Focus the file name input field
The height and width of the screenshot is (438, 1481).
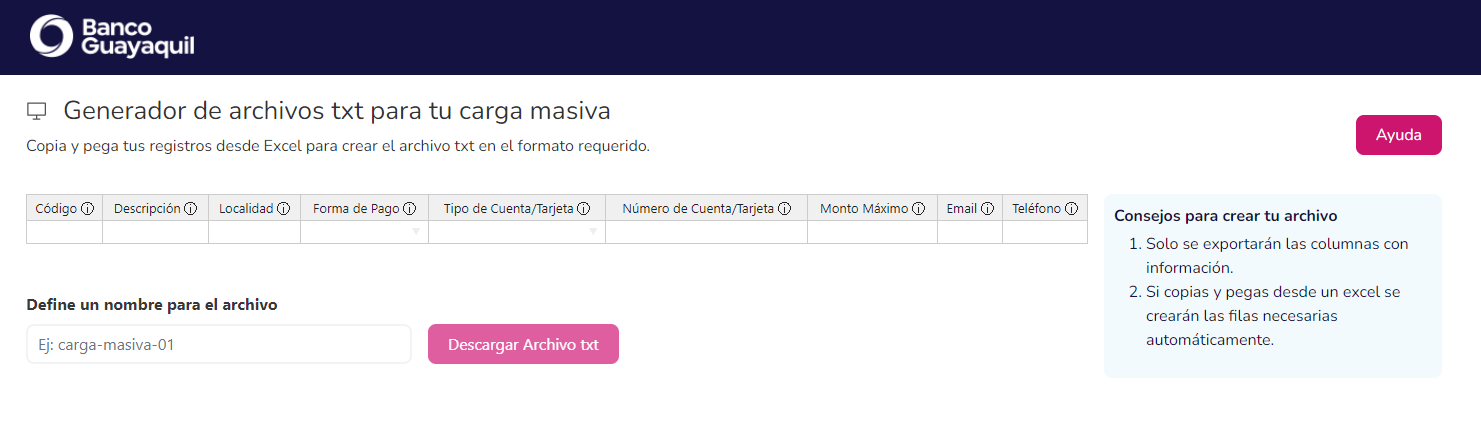[x=219, y=344]
